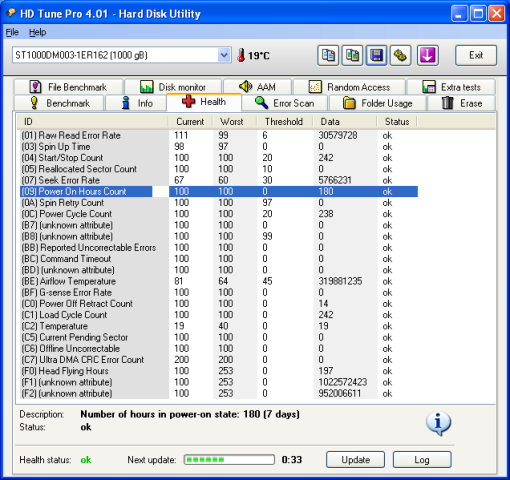This screenshot has width=510, height=480.
Task: Open the Folder Usage tab
Action: pyautogui.click(x=378, y=103)
